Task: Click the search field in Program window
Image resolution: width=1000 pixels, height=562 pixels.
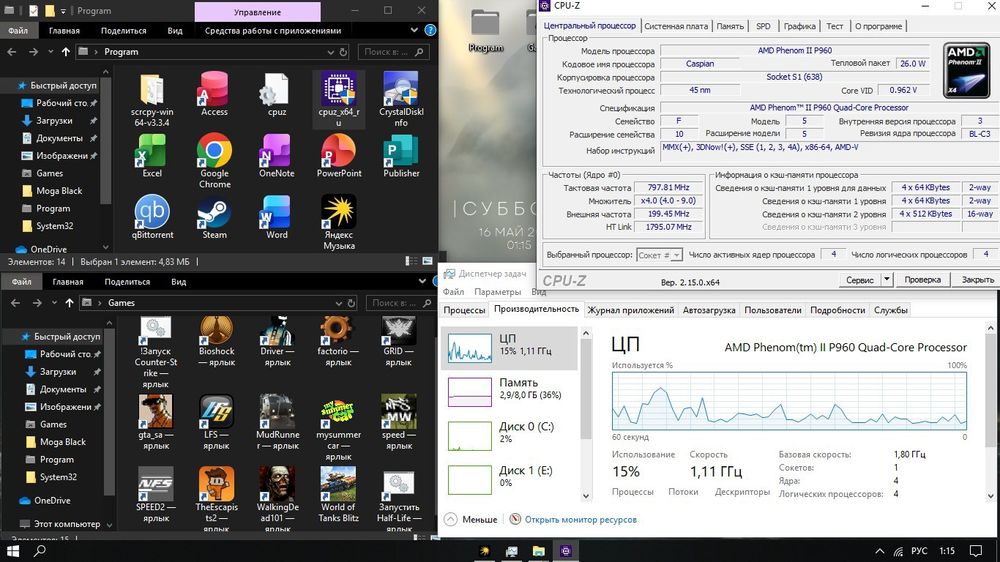Action: click(x=392, y=52)
